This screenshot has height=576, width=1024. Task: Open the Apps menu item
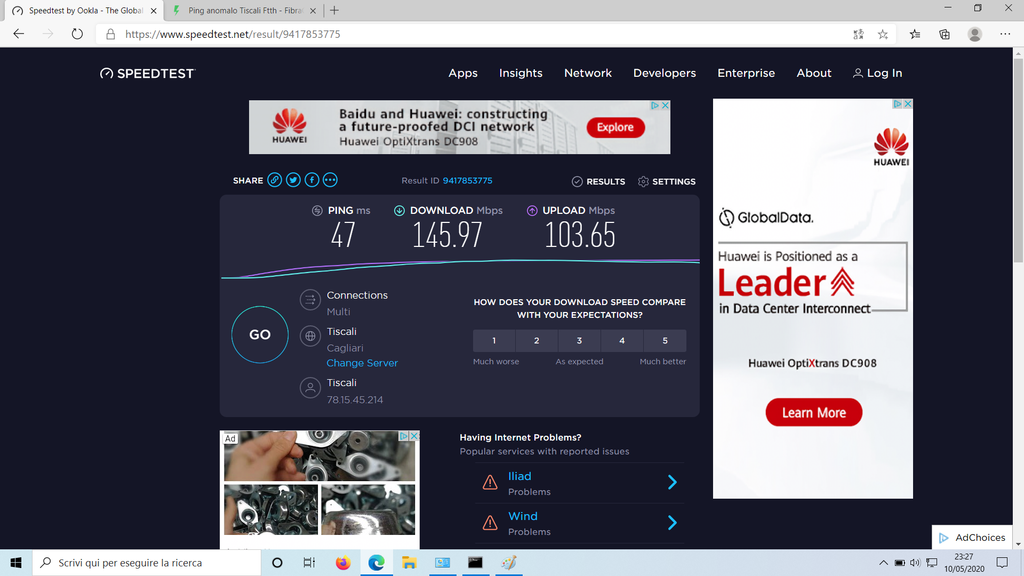click(x=462, y=73)
